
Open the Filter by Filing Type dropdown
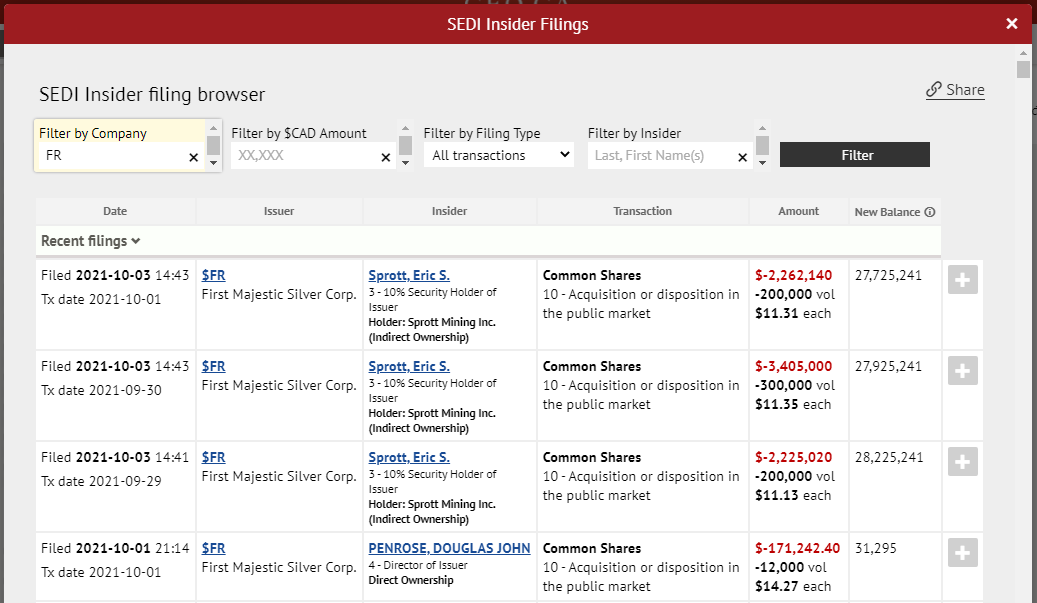tap(499, 155)
